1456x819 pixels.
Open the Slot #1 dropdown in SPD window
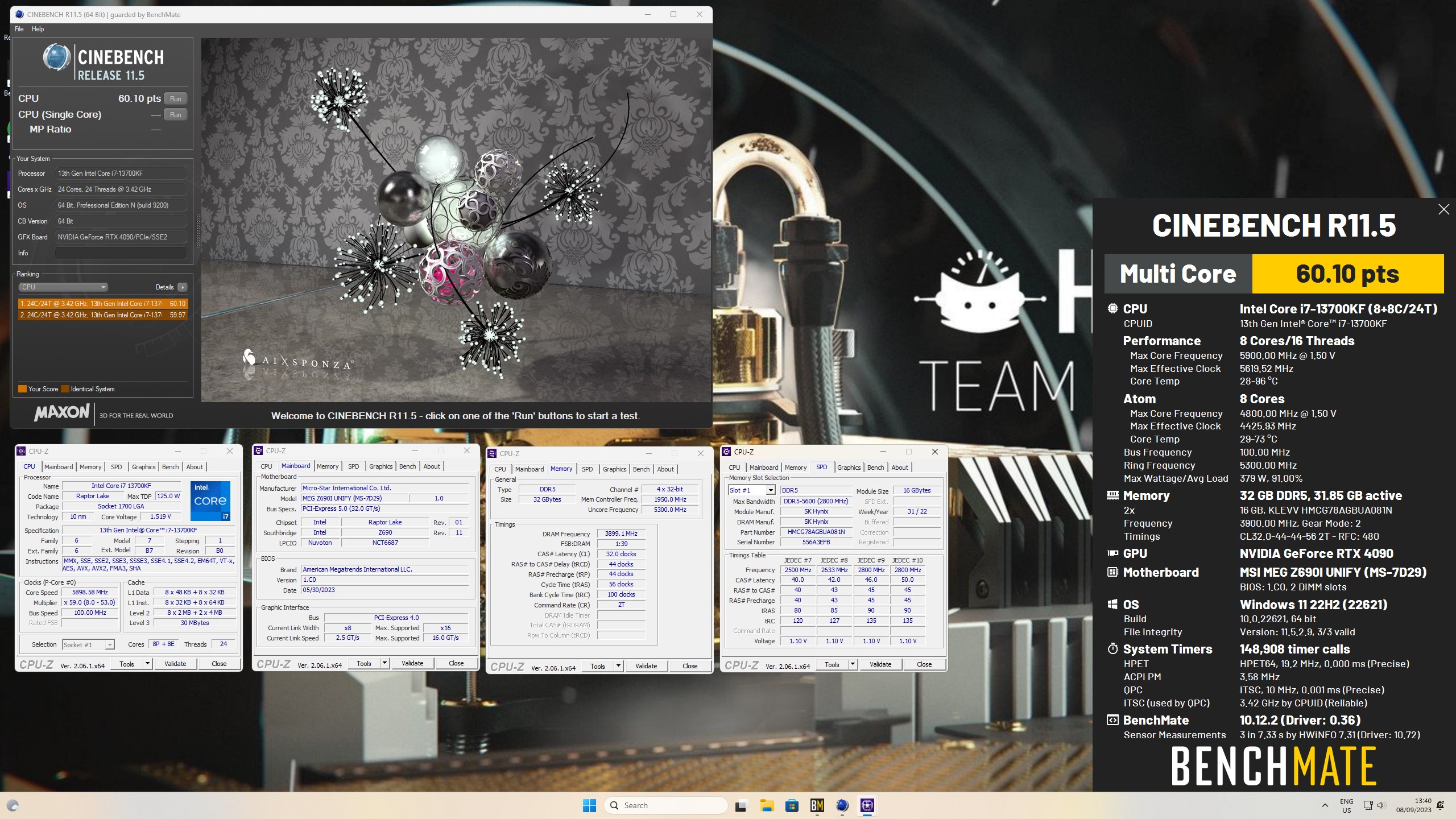tap(751, 490)
